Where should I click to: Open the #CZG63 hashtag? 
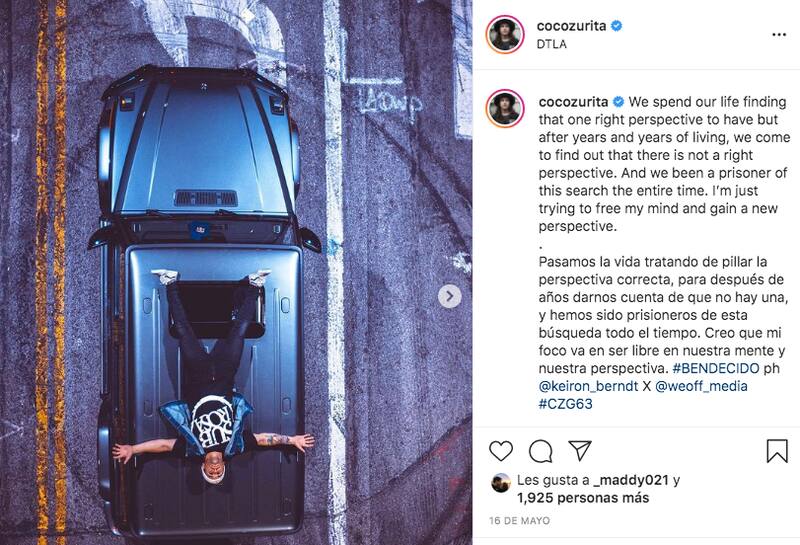pyautogui.click(x=565, y=404)
